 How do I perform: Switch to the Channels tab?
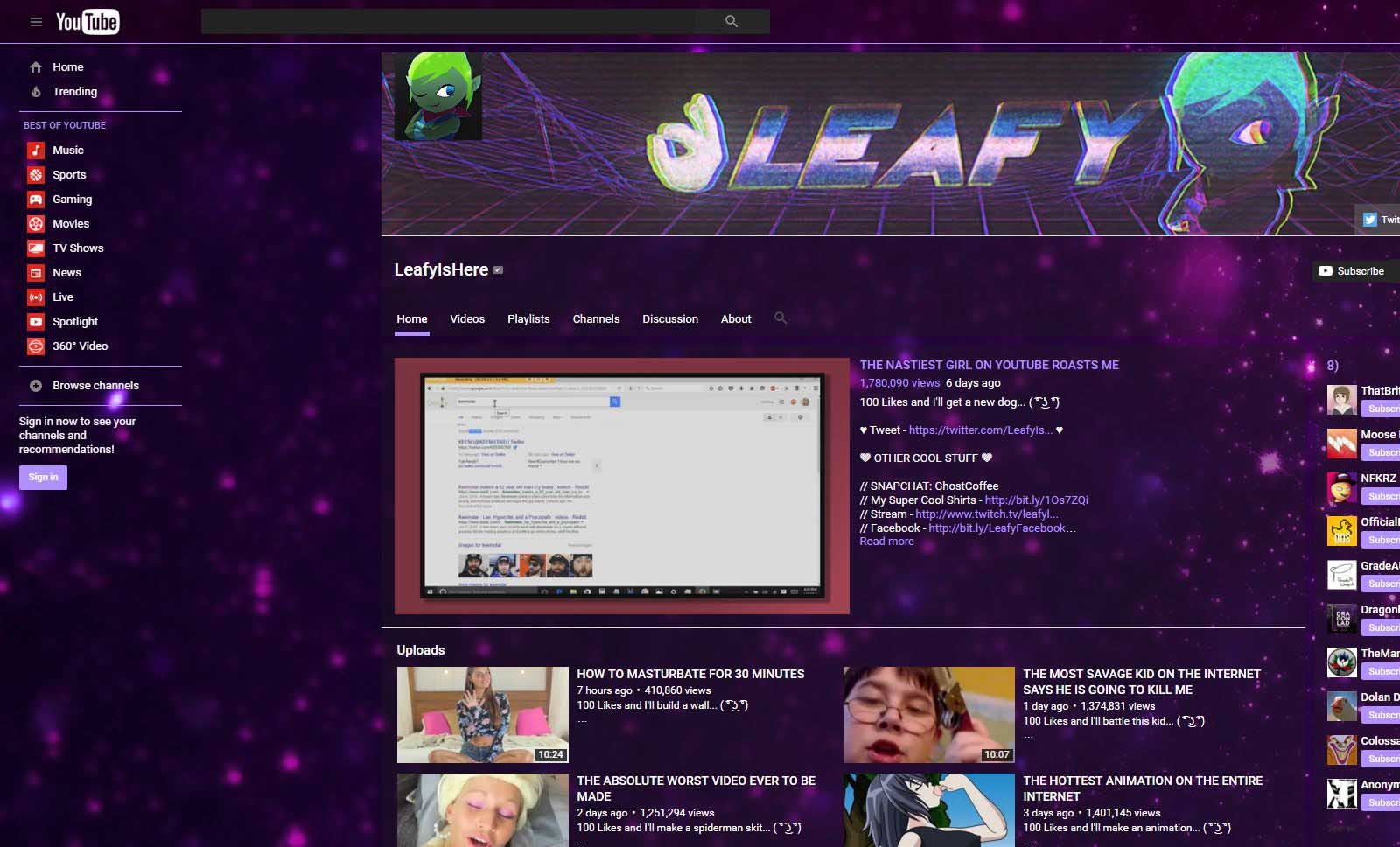tap(596, 319)
